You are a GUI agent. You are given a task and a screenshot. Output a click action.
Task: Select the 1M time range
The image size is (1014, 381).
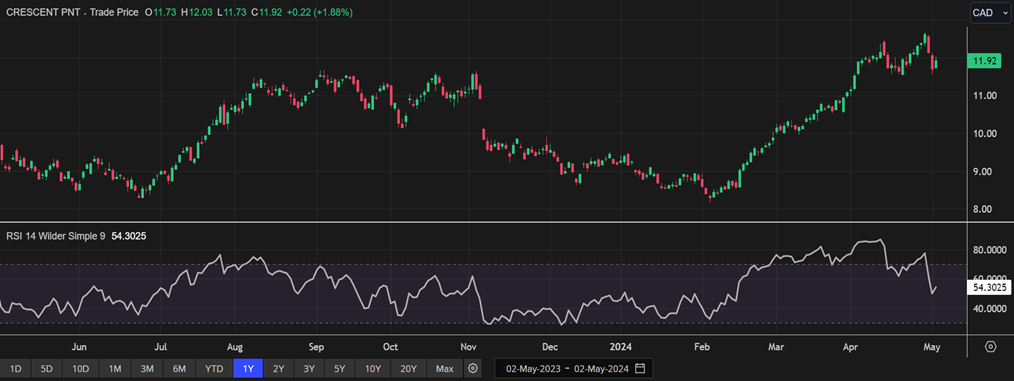114,369
